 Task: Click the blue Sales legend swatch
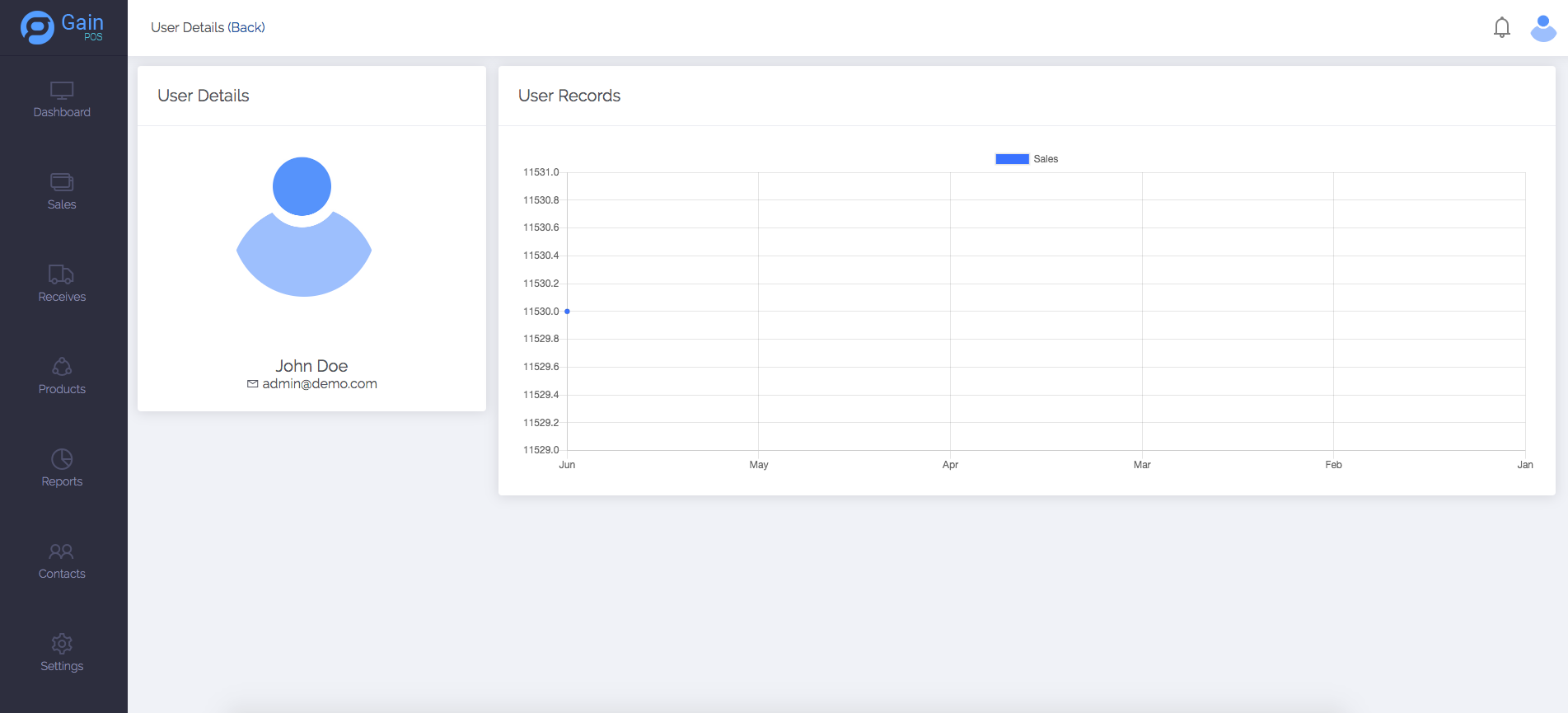tap(1012, 159)
